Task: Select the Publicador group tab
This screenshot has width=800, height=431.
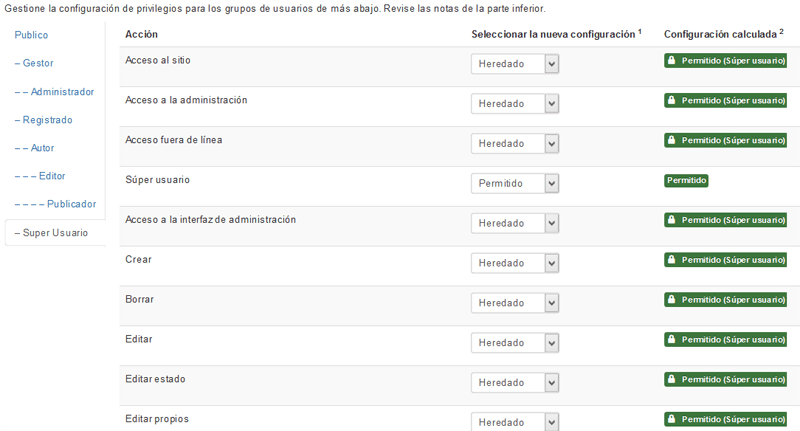Action: (x=56, y=204)
